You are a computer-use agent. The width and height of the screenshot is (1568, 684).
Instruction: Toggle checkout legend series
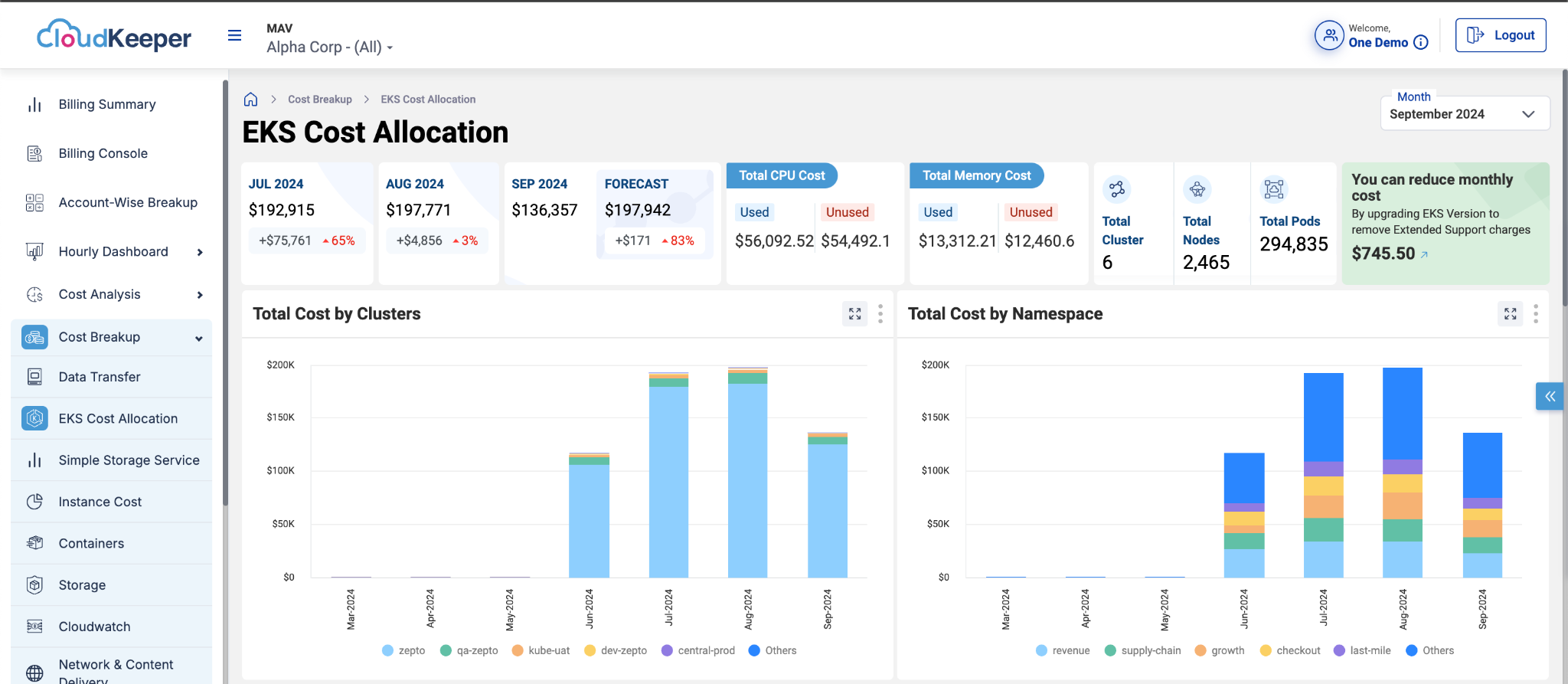[1290, 650]
